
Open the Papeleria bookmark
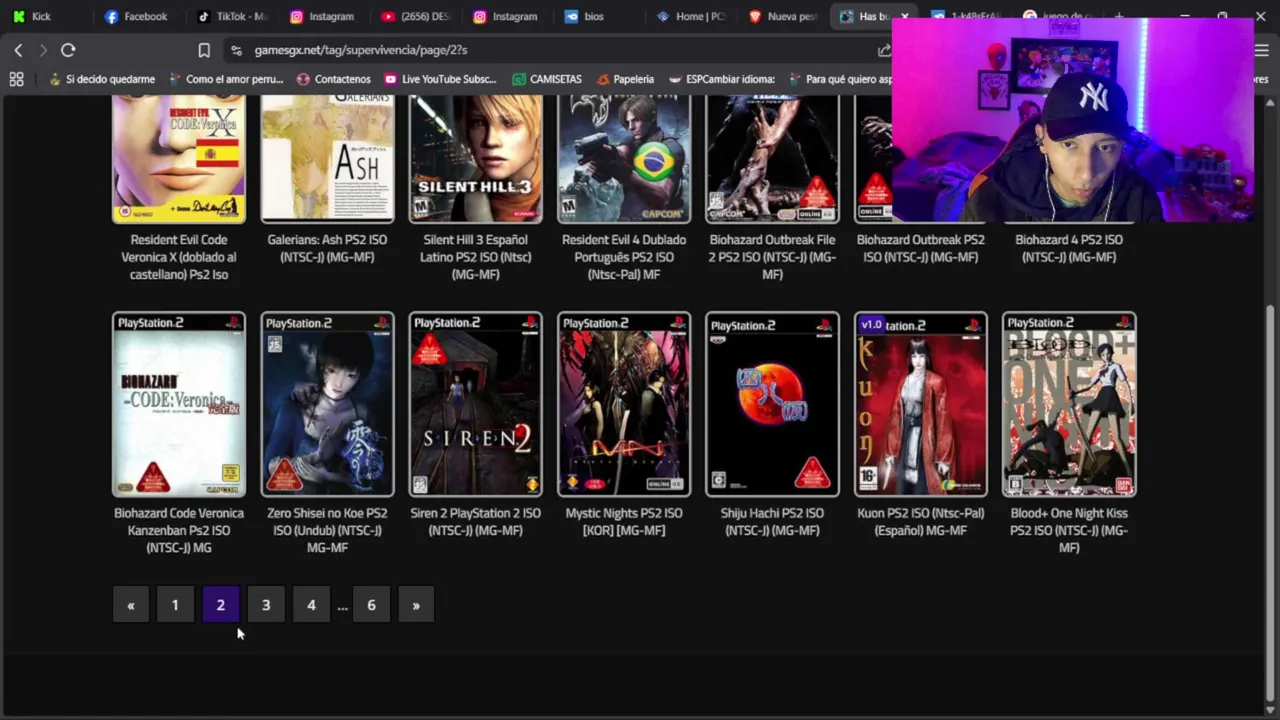pos(625,79)
